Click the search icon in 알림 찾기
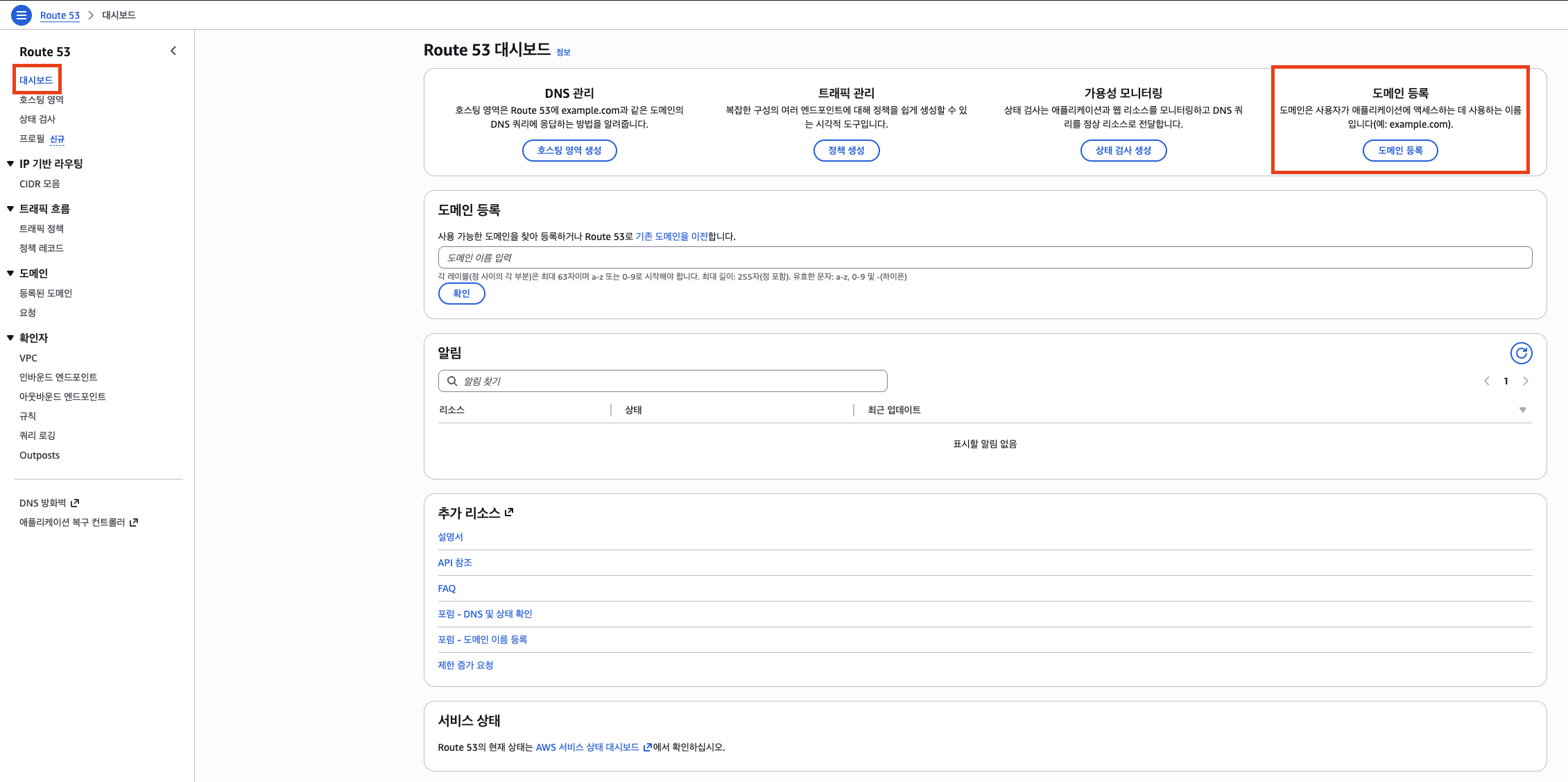1568x782 pixels. [x=452, y=381]
